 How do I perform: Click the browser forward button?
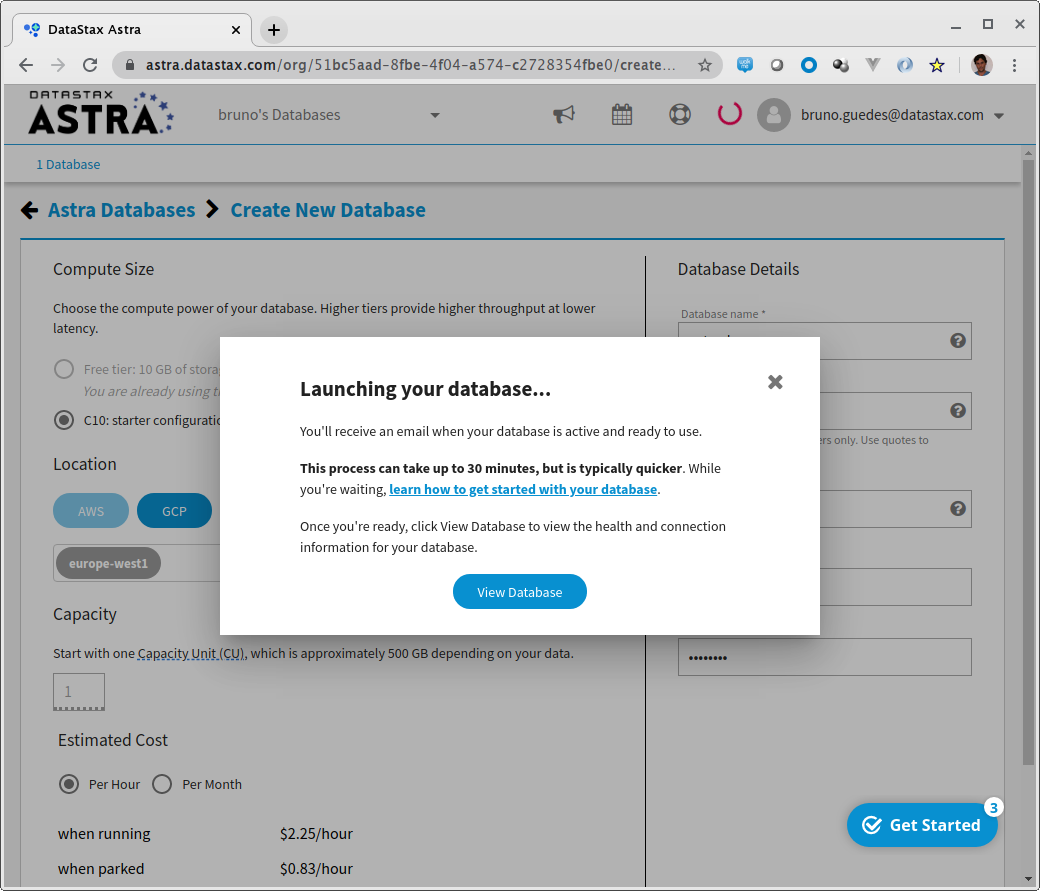pyautogui.click(x=58, y=65)
